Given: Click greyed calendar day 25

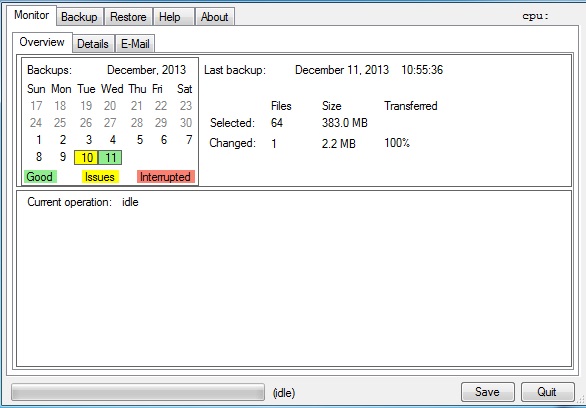Looking at the screenshot, I should tap(60, 123).
